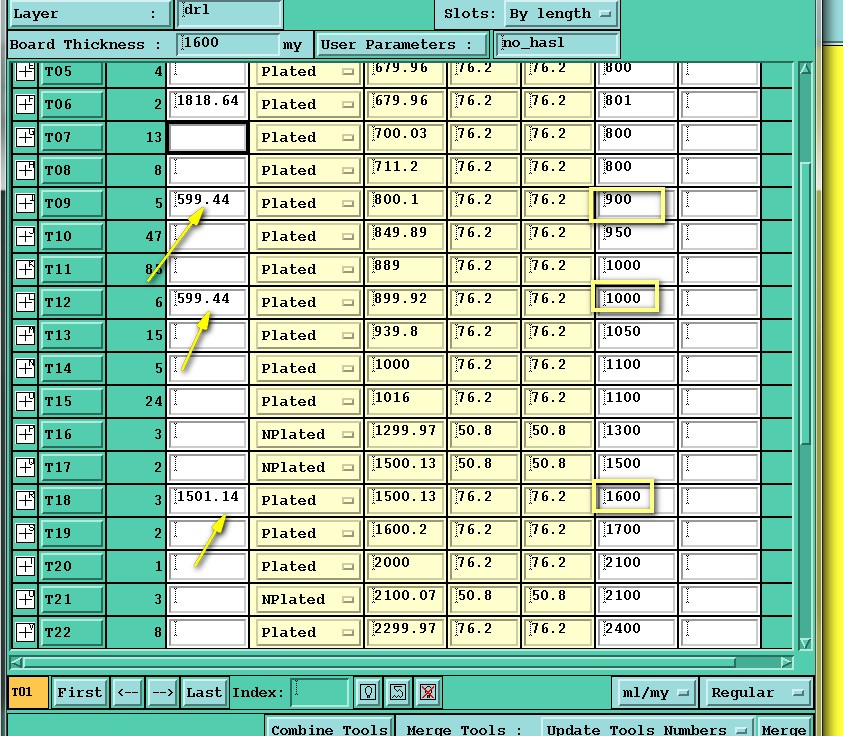The width and height of the screenshot is (843, 736).
Task: Click the T01 current tool indicator
Action: click(x=28, y=692)
